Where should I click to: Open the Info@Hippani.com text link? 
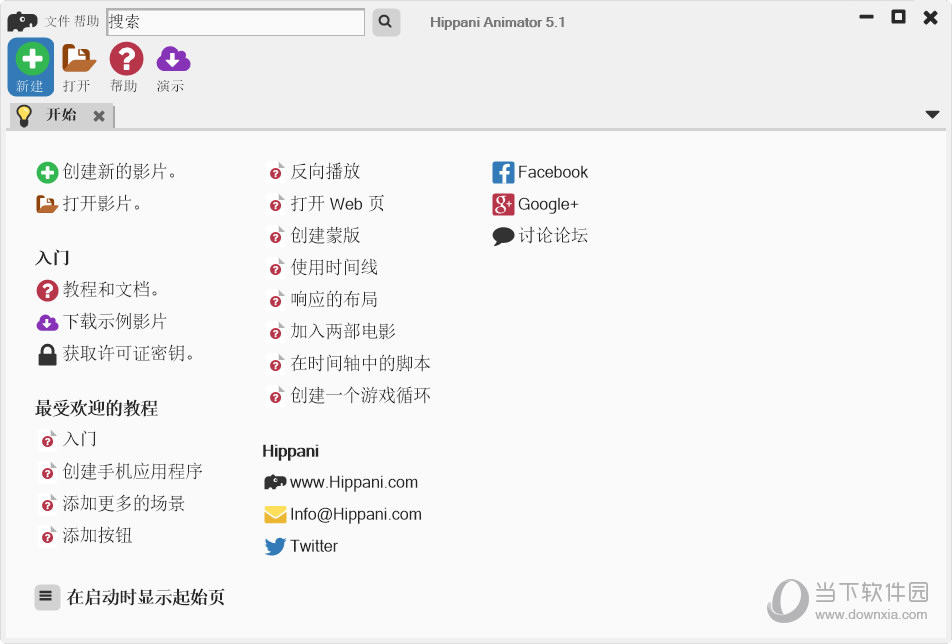(356, 515)
